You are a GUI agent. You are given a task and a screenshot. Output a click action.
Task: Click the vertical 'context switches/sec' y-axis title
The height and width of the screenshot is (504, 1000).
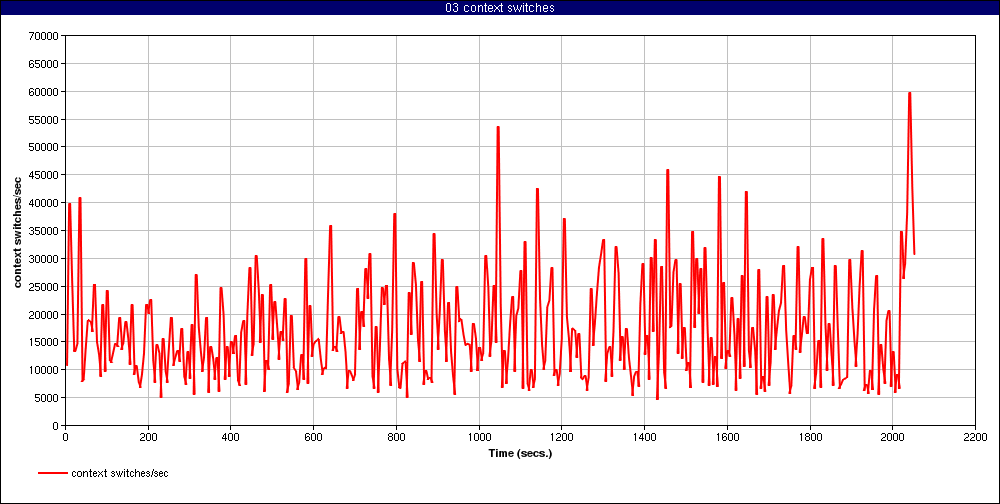pos(18,231)
